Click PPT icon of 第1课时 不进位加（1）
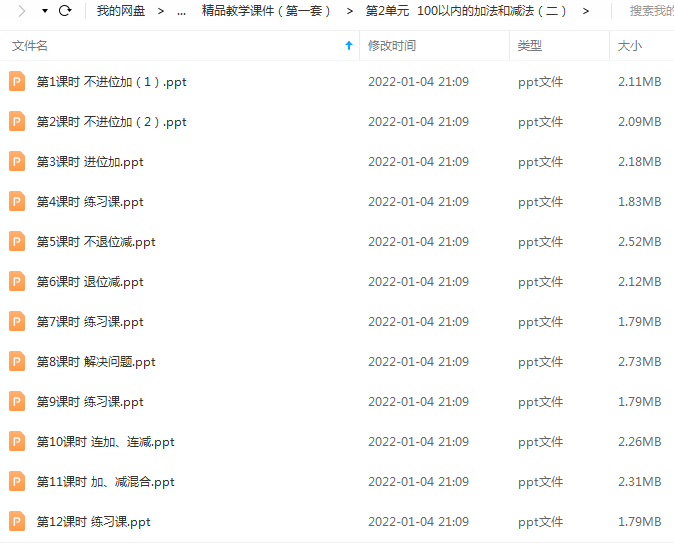Image resolution: width=674 pixels, height=545 pixels. point(17,82)
